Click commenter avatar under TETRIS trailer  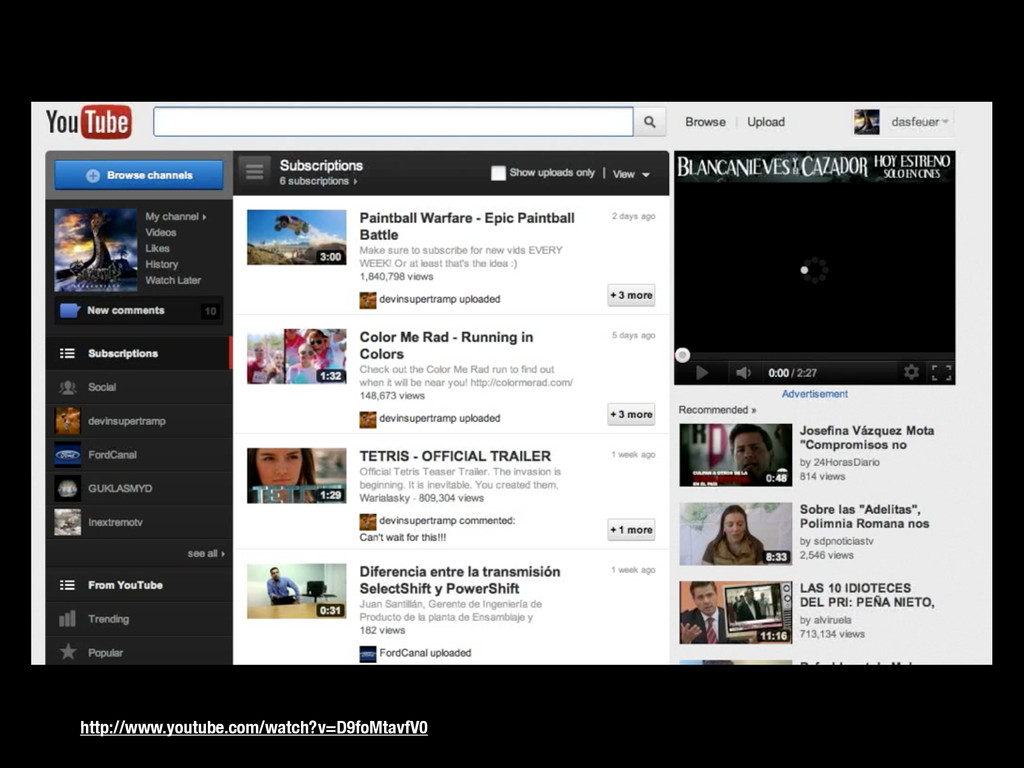[368, 522]
